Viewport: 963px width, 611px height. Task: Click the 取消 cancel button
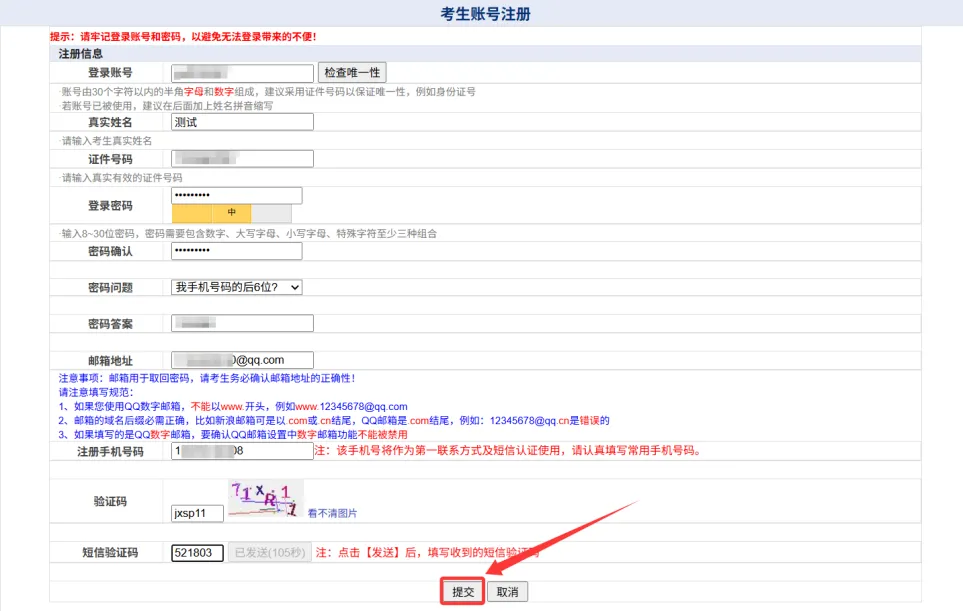507,592
